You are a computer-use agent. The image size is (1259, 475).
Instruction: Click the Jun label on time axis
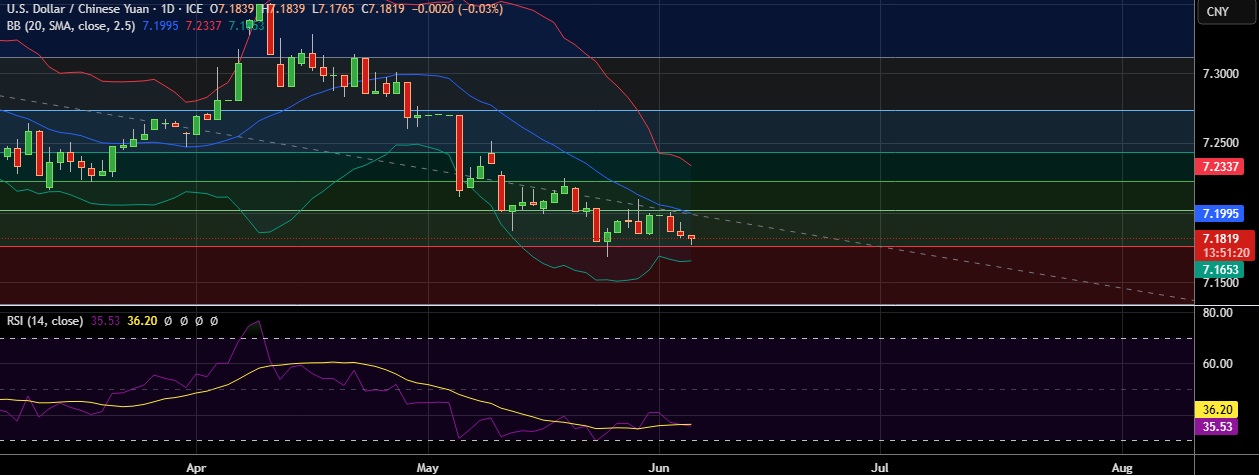659,466
